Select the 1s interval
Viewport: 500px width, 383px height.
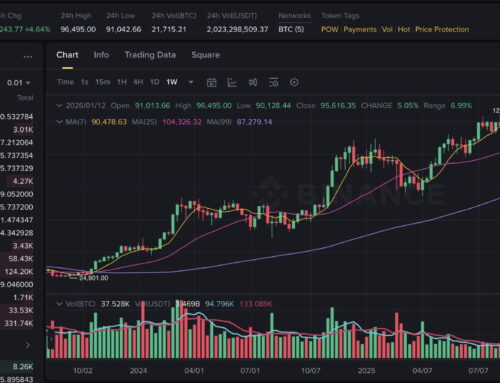(x=85, y=82)
